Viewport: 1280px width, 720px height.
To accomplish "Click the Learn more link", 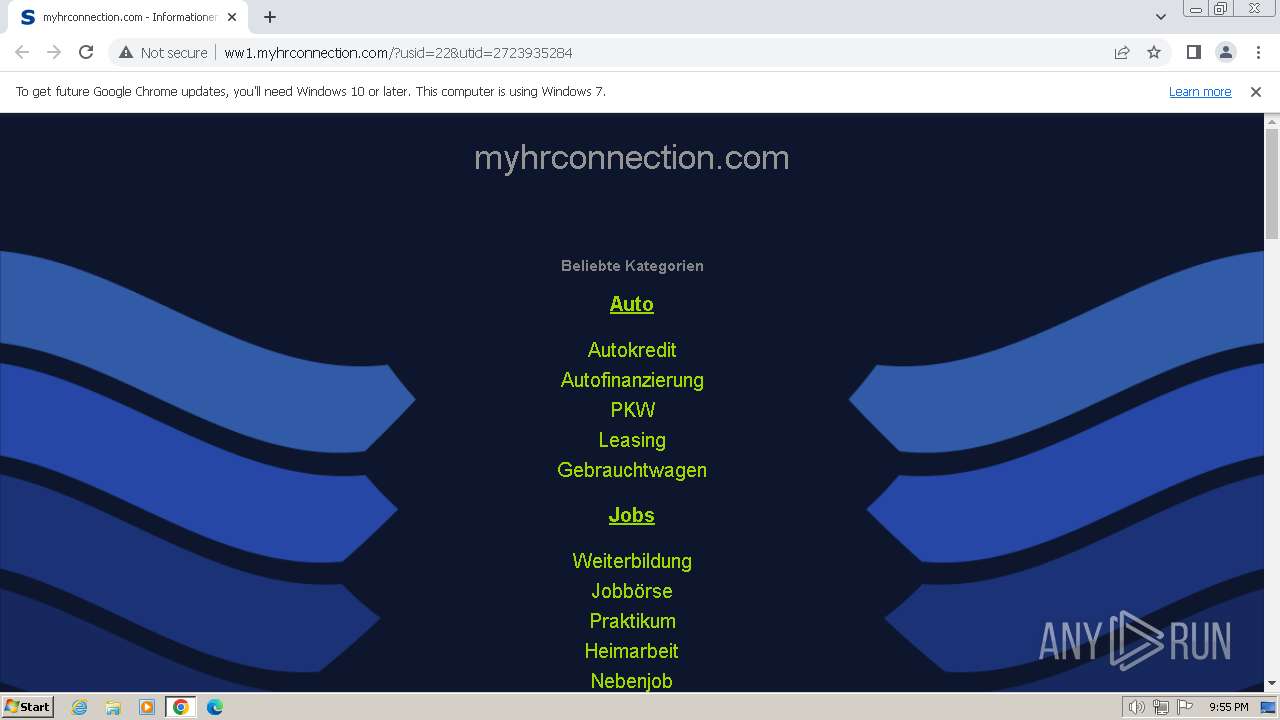I will (x=1200, y=91).
